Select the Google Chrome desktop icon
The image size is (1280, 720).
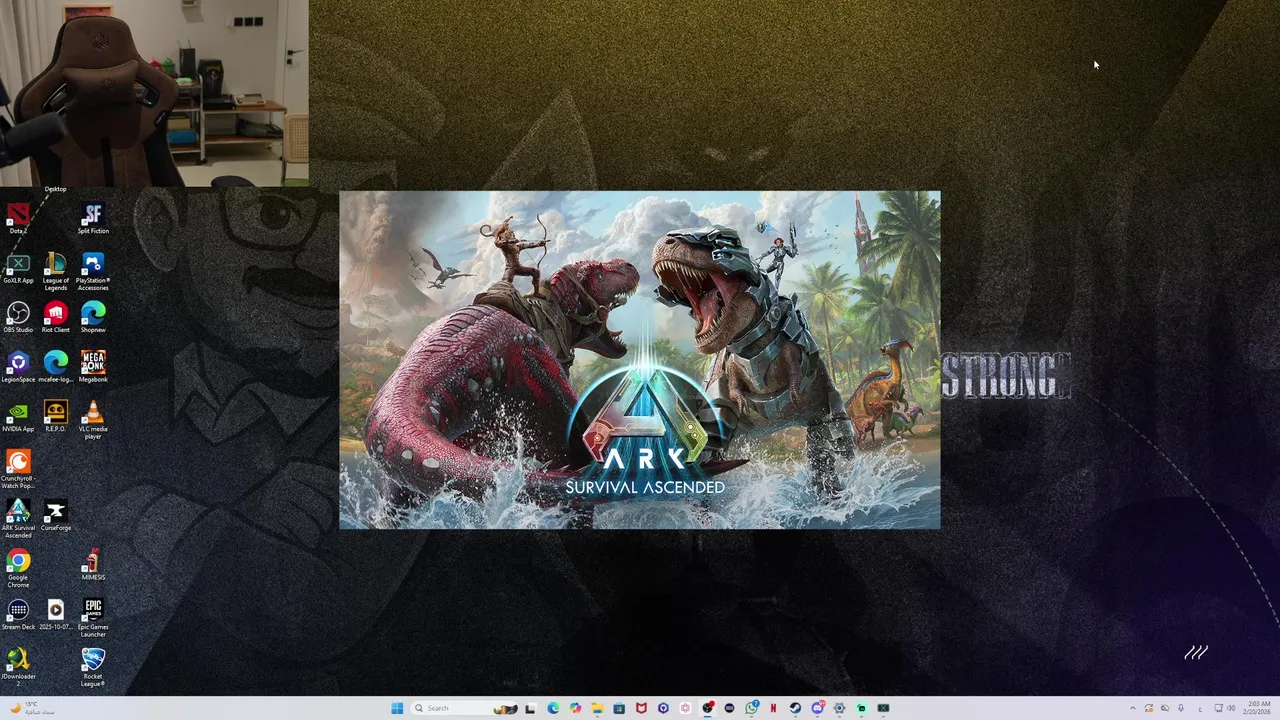[18, 568]
